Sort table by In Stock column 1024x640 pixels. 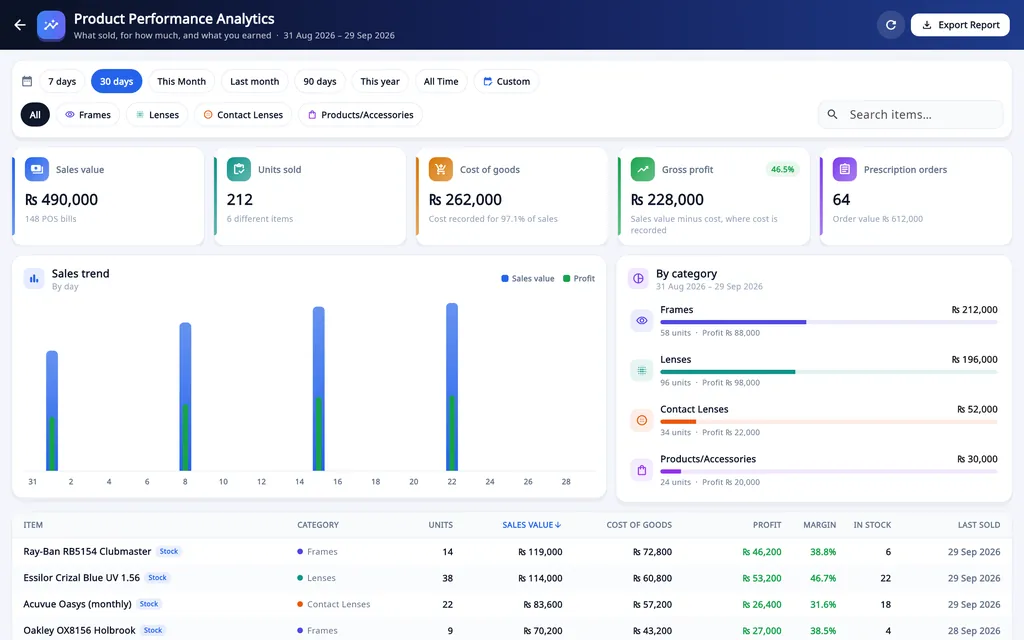(872, 525)
